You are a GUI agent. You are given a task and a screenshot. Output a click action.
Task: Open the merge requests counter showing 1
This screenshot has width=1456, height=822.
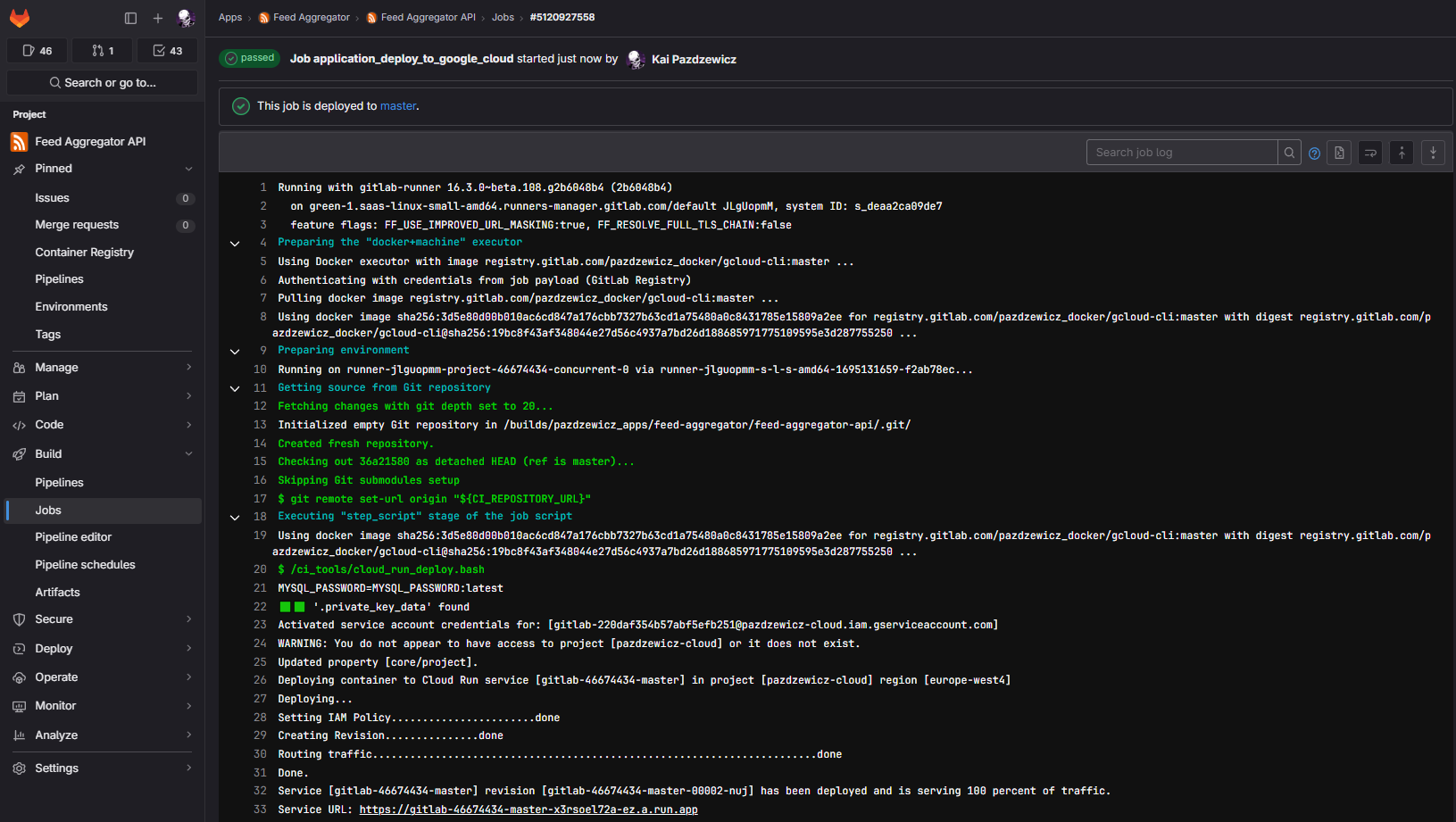point(103,51)
